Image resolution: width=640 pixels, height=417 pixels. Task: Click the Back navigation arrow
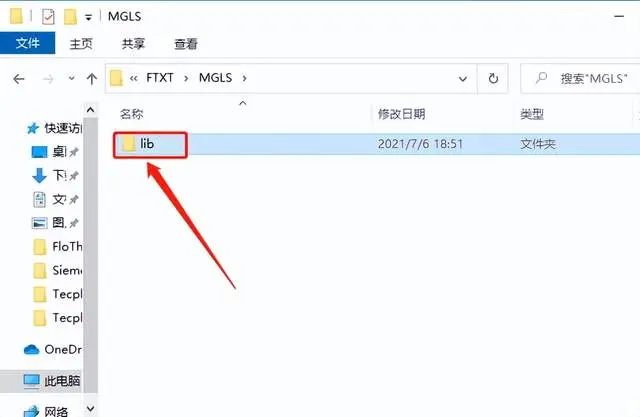(19, 79)
